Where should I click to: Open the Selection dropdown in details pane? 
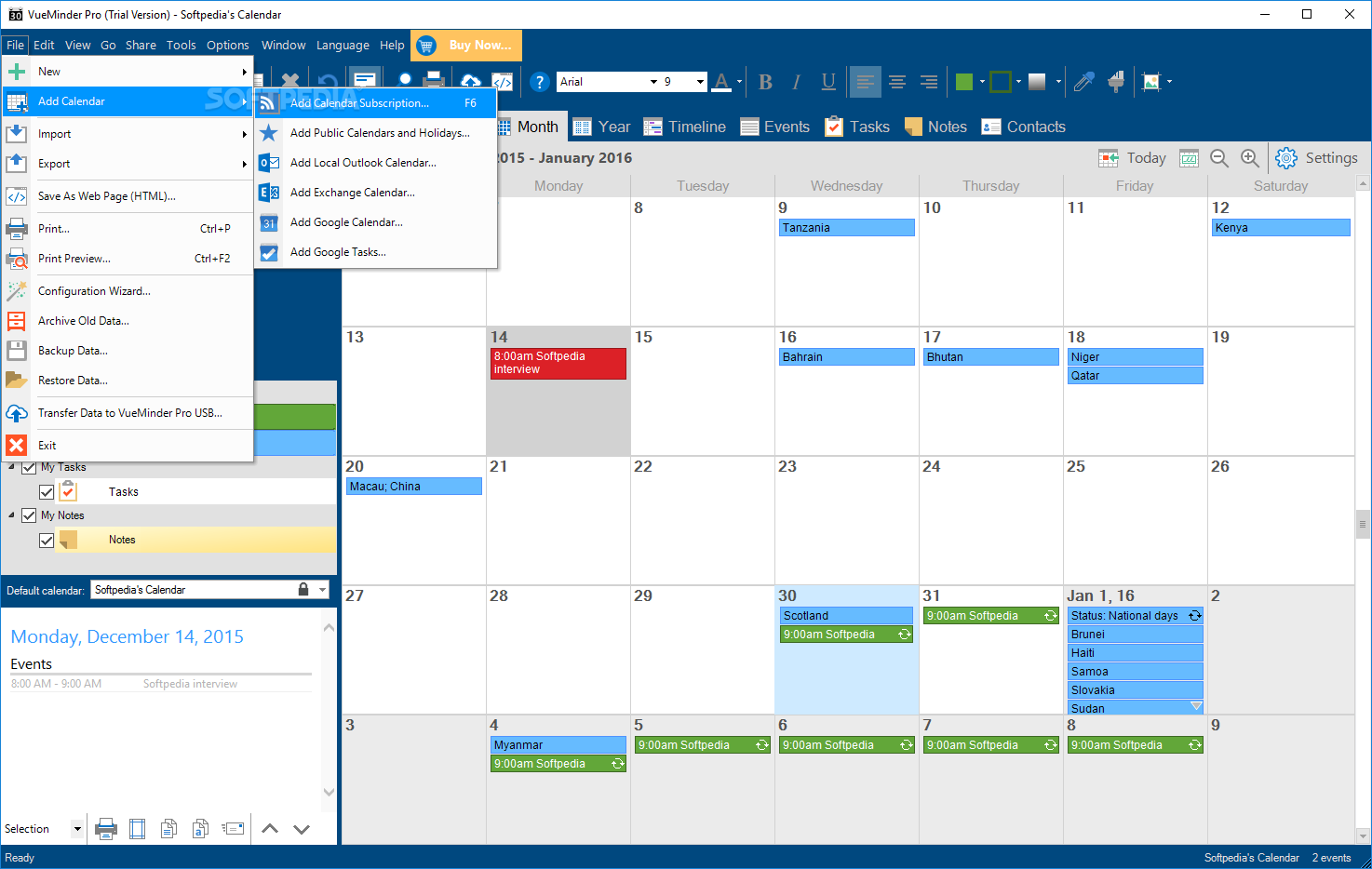tap(77, 828)
